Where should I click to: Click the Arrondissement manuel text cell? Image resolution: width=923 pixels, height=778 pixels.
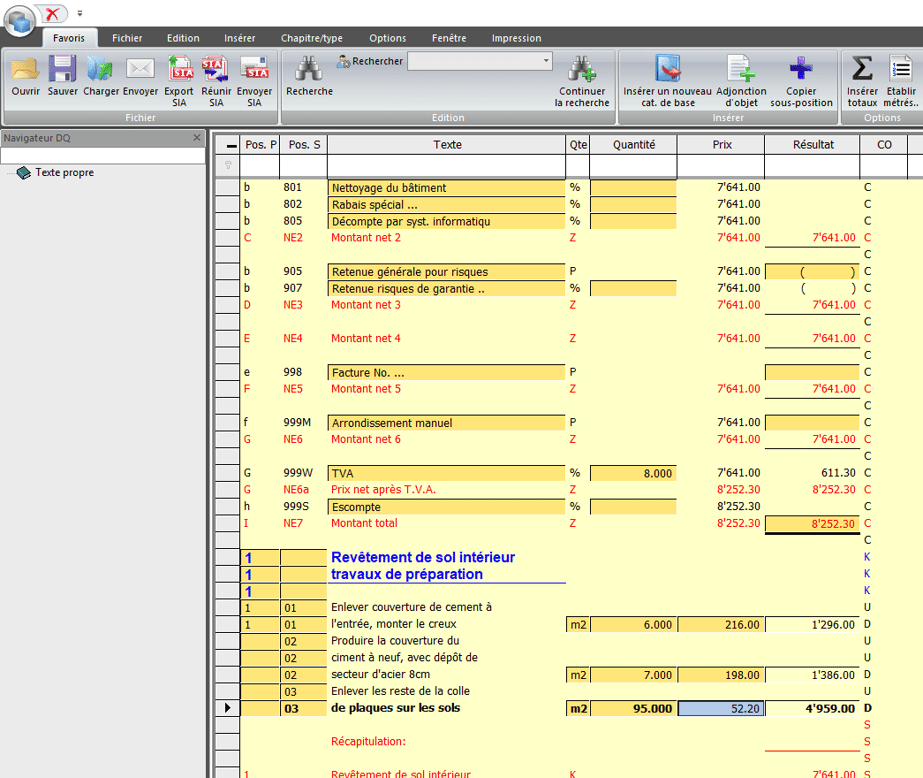447,423
